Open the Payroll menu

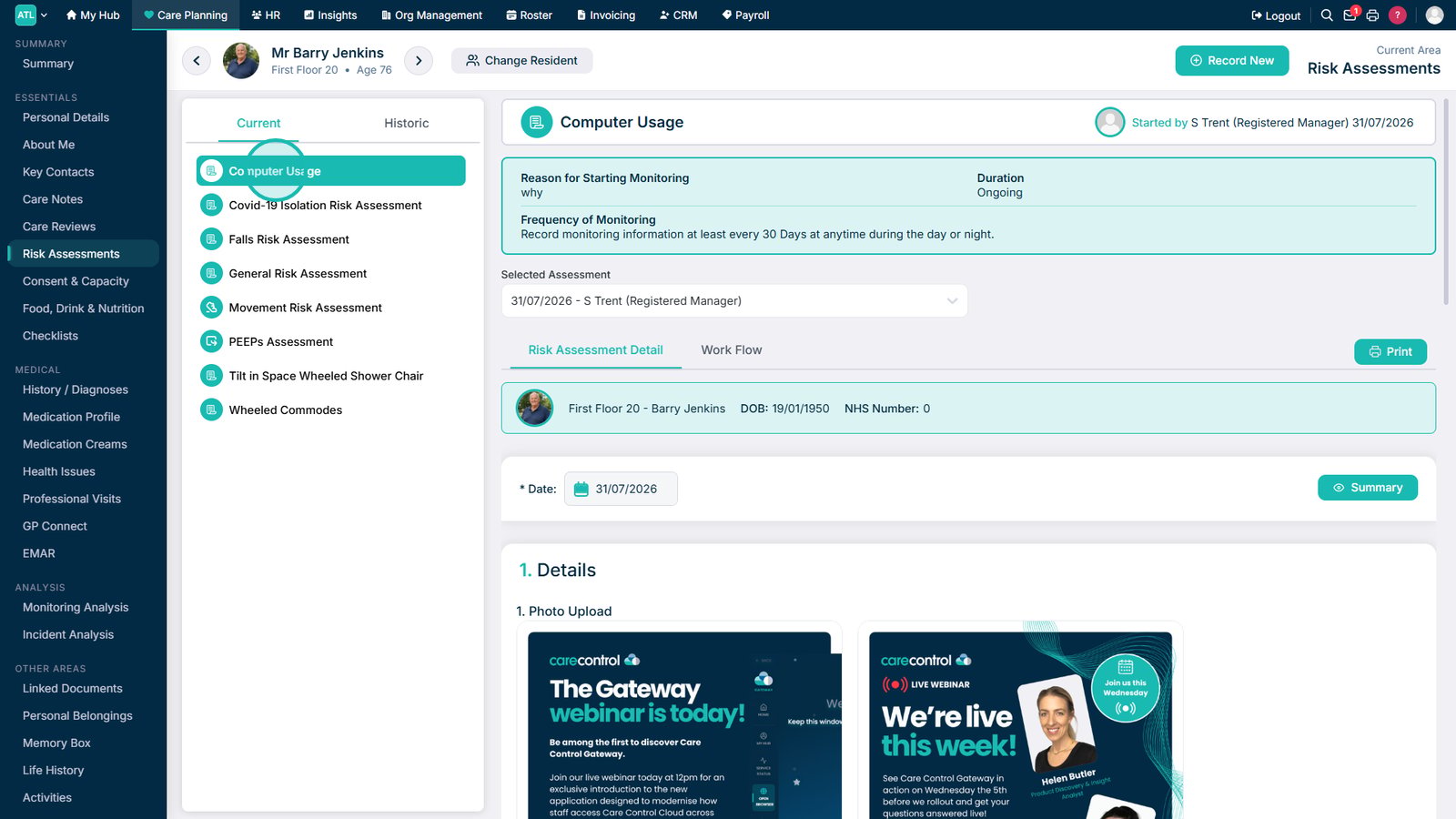click(745, 15)
